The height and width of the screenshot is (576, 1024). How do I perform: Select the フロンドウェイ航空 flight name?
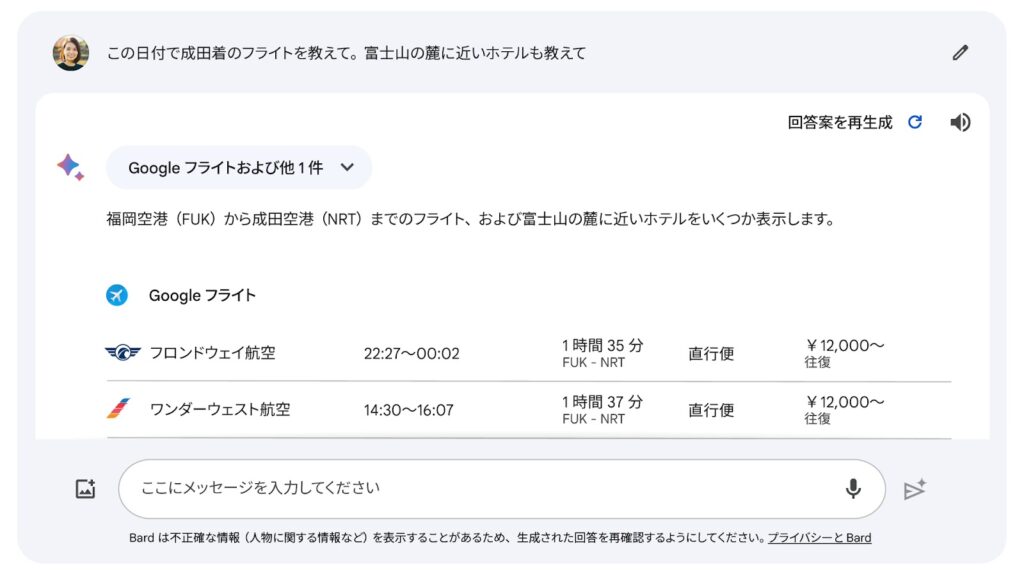pos(213,353)
